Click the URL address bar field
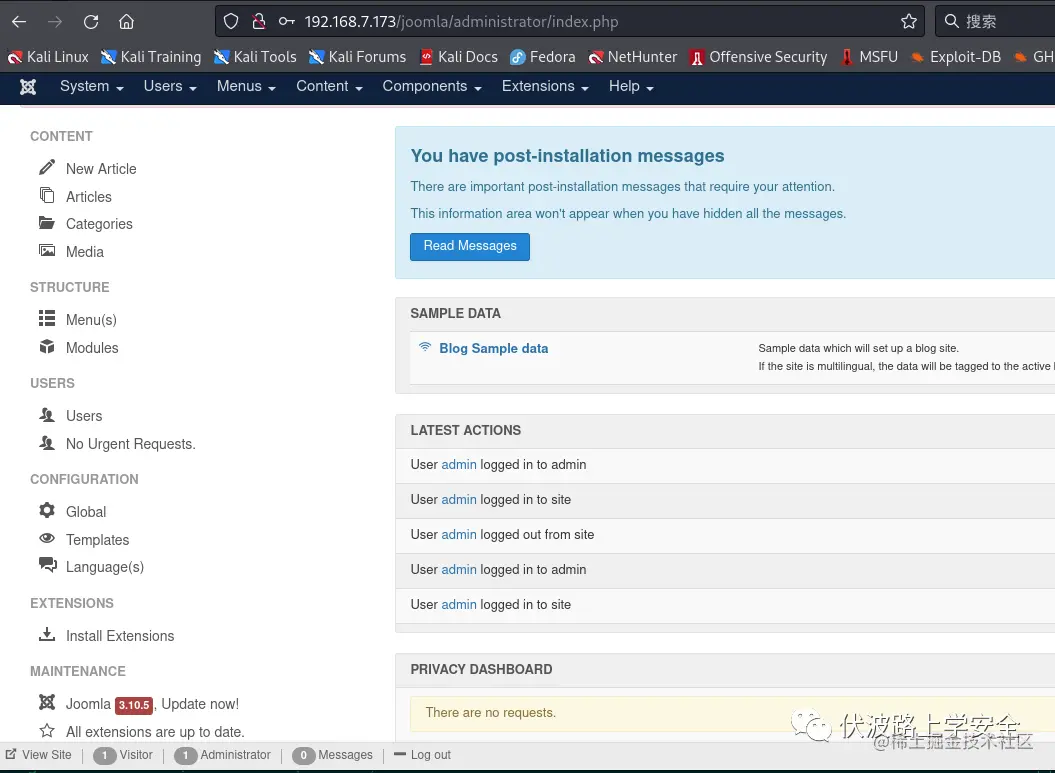 [569, 22]
